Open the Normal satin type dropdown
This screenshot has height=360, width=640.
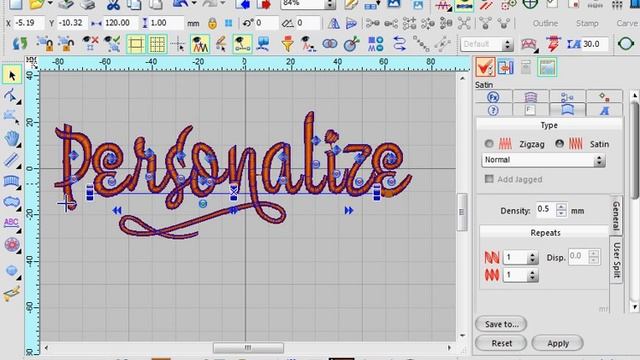(543, 160)
